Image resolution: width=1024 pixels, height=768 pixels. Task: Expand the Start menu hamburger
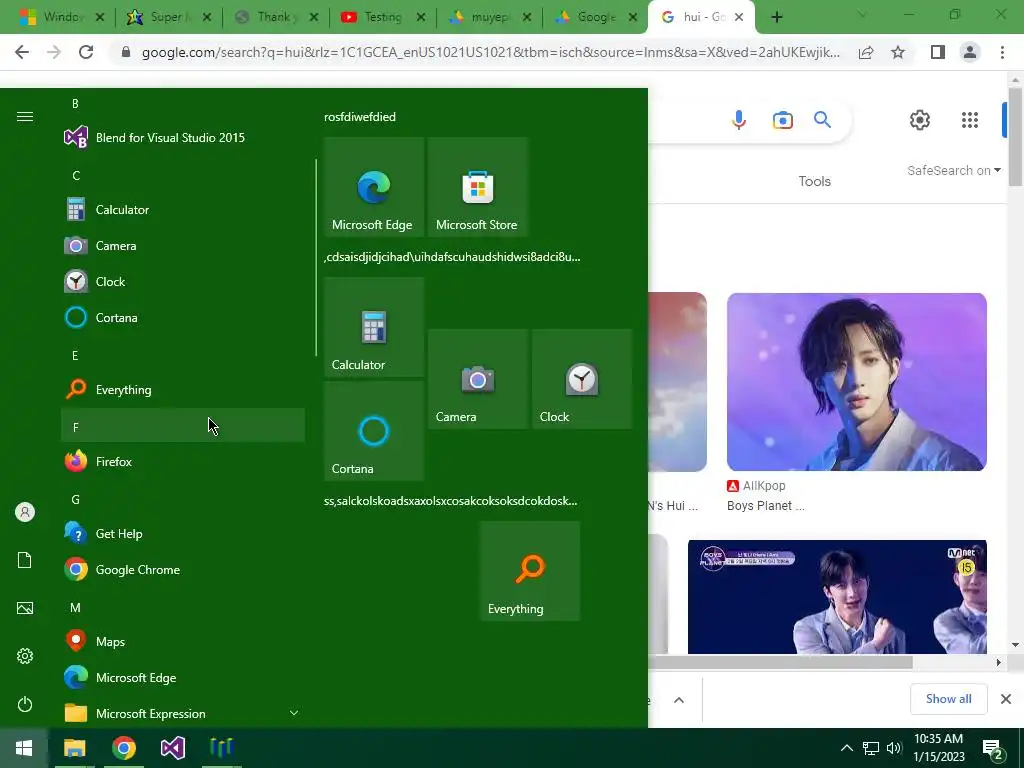25,116
